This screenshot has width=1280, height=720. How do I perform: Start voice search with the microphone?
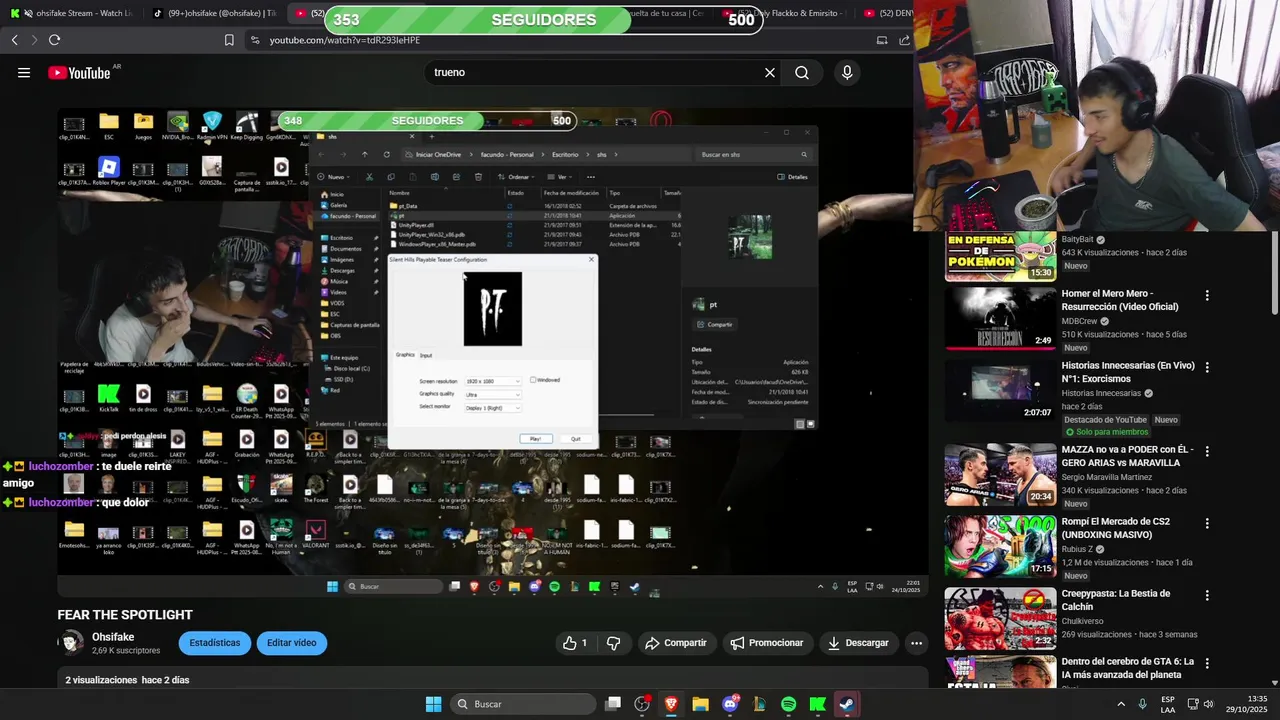[x=847, y=72]
